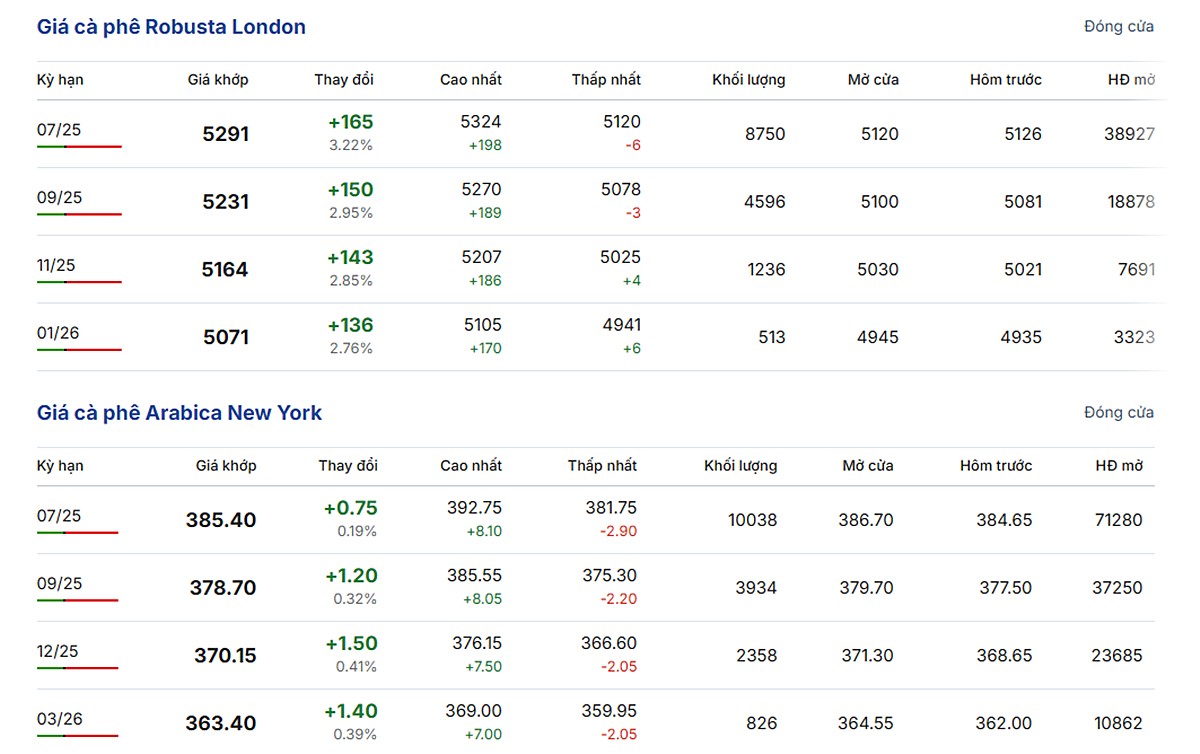This screenshot has width=1200, height=754.
Task: Select "Kỳ hạn" header in Robusta table
Action: [60, 80]
